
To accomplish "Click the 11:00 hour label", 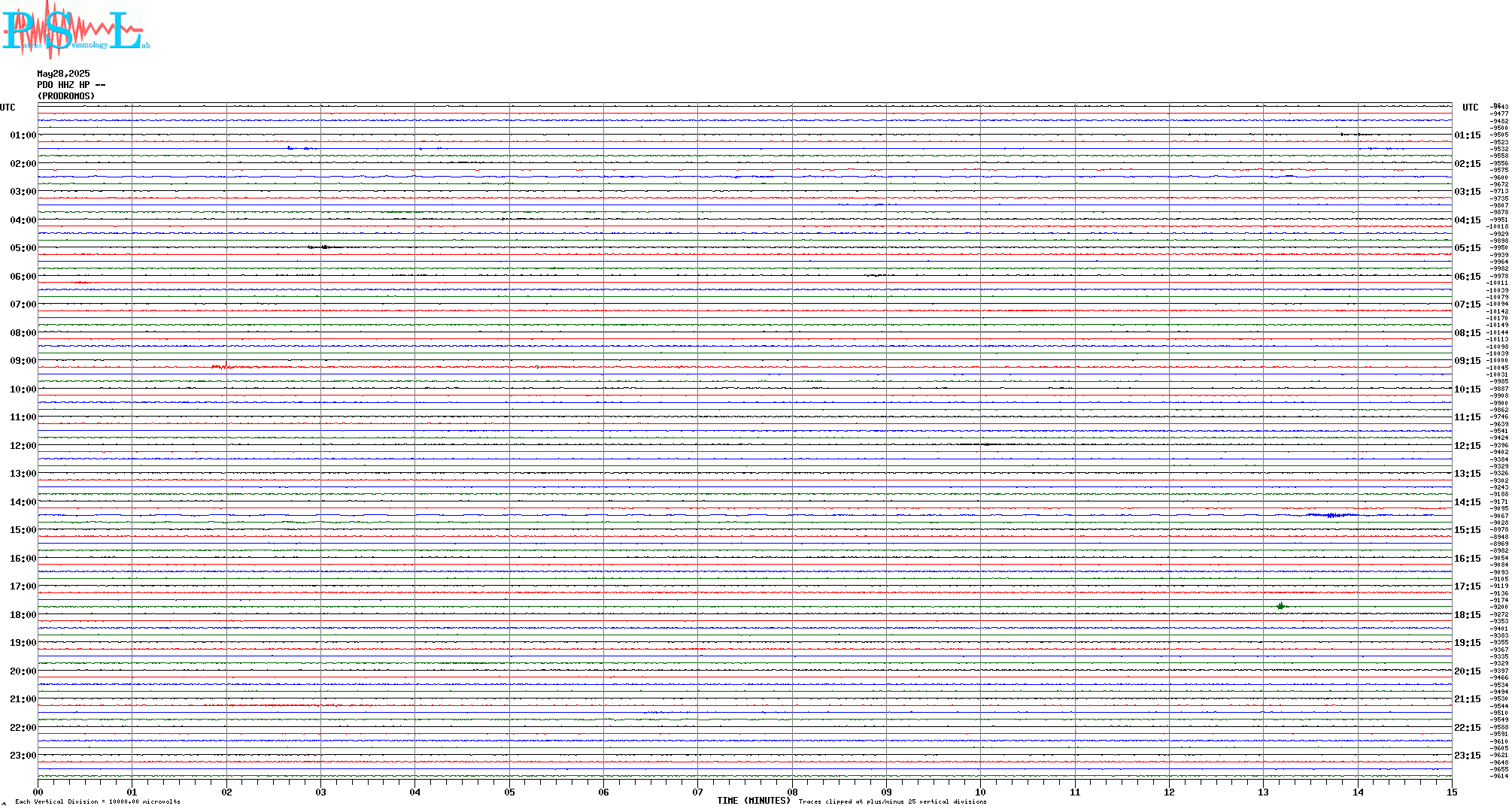I will point(23,417).
